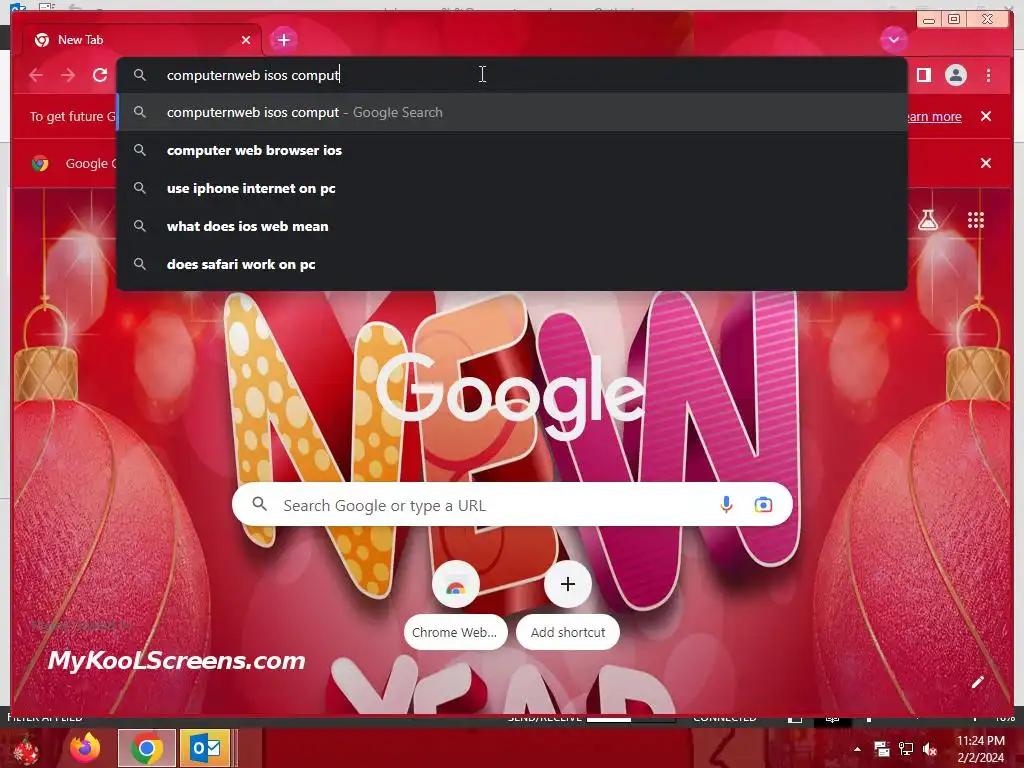1024x768 pixels.
Task: Reload the current page
Action: pos(100,75)
